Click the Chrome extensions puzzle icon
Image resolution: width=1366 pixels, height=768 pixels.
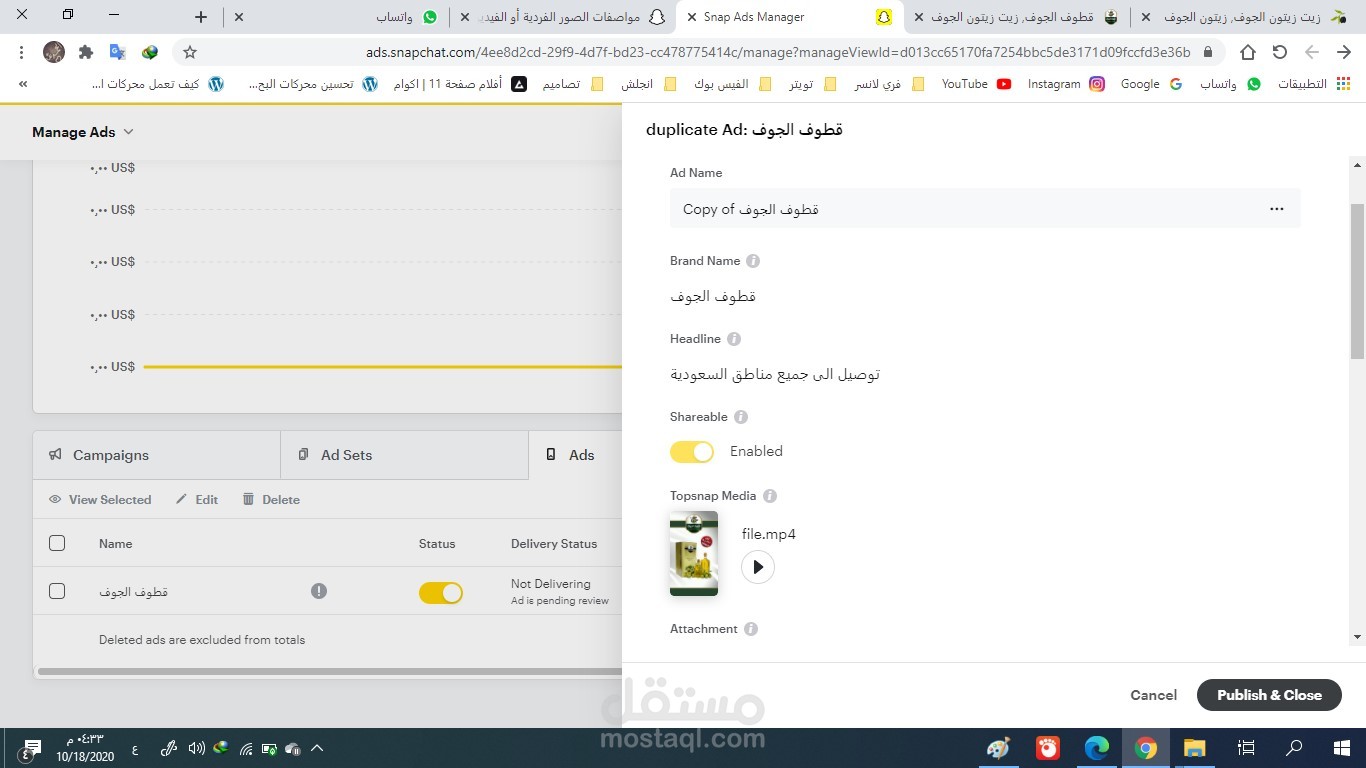pyautogui.click(x=86, y=52)
